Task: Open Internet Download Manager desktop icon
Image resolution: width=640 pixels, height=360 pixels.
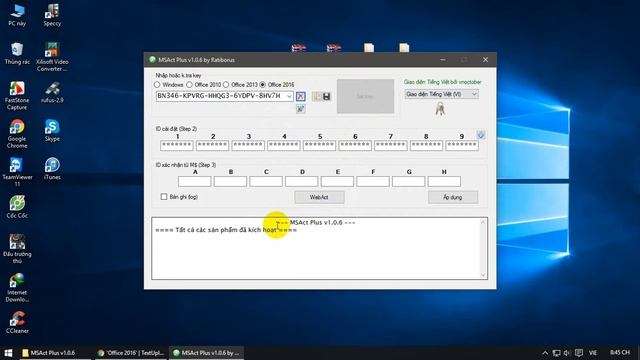Action: click(x=17, y=287)
